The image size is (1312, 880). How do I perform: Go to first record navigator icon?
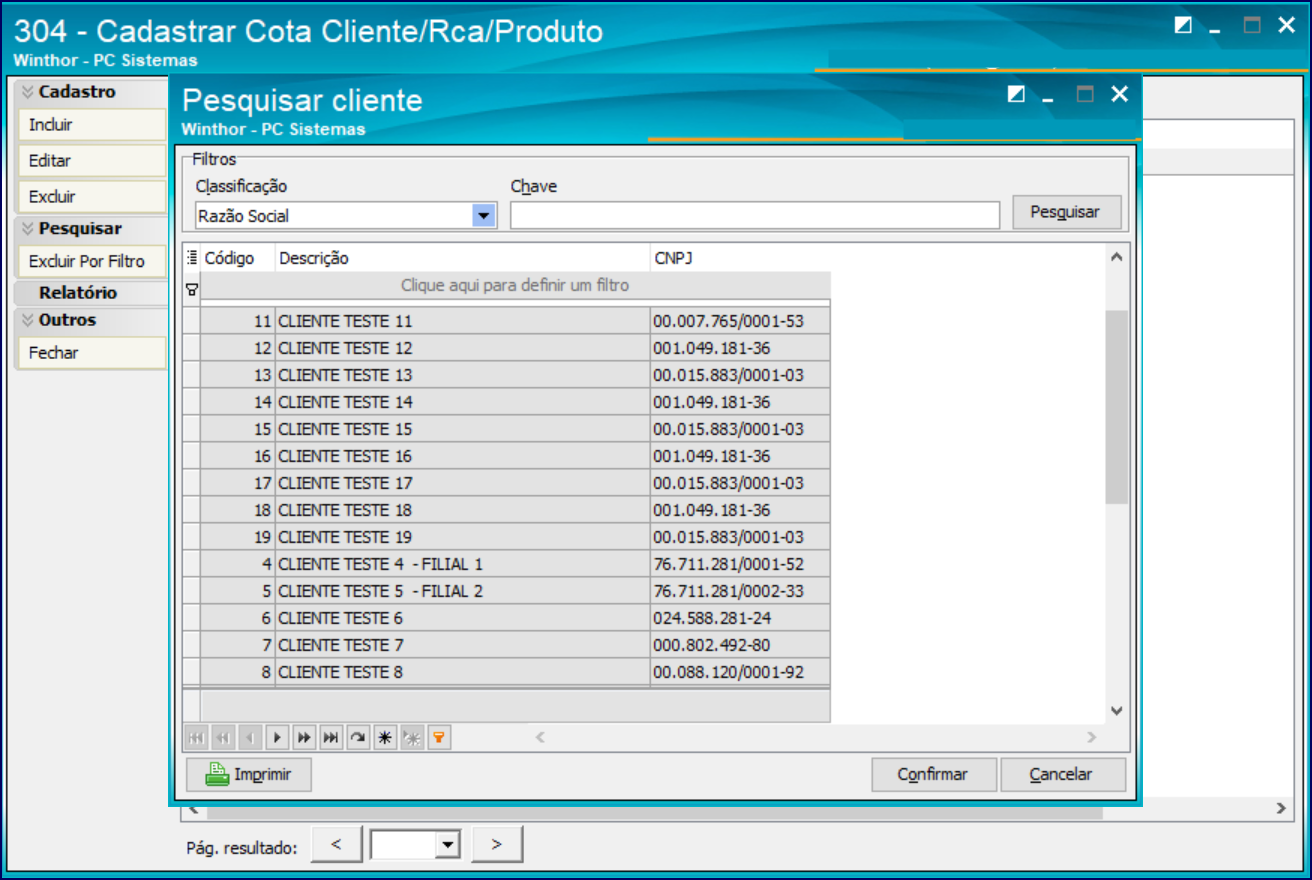click(x=196, y=738)
